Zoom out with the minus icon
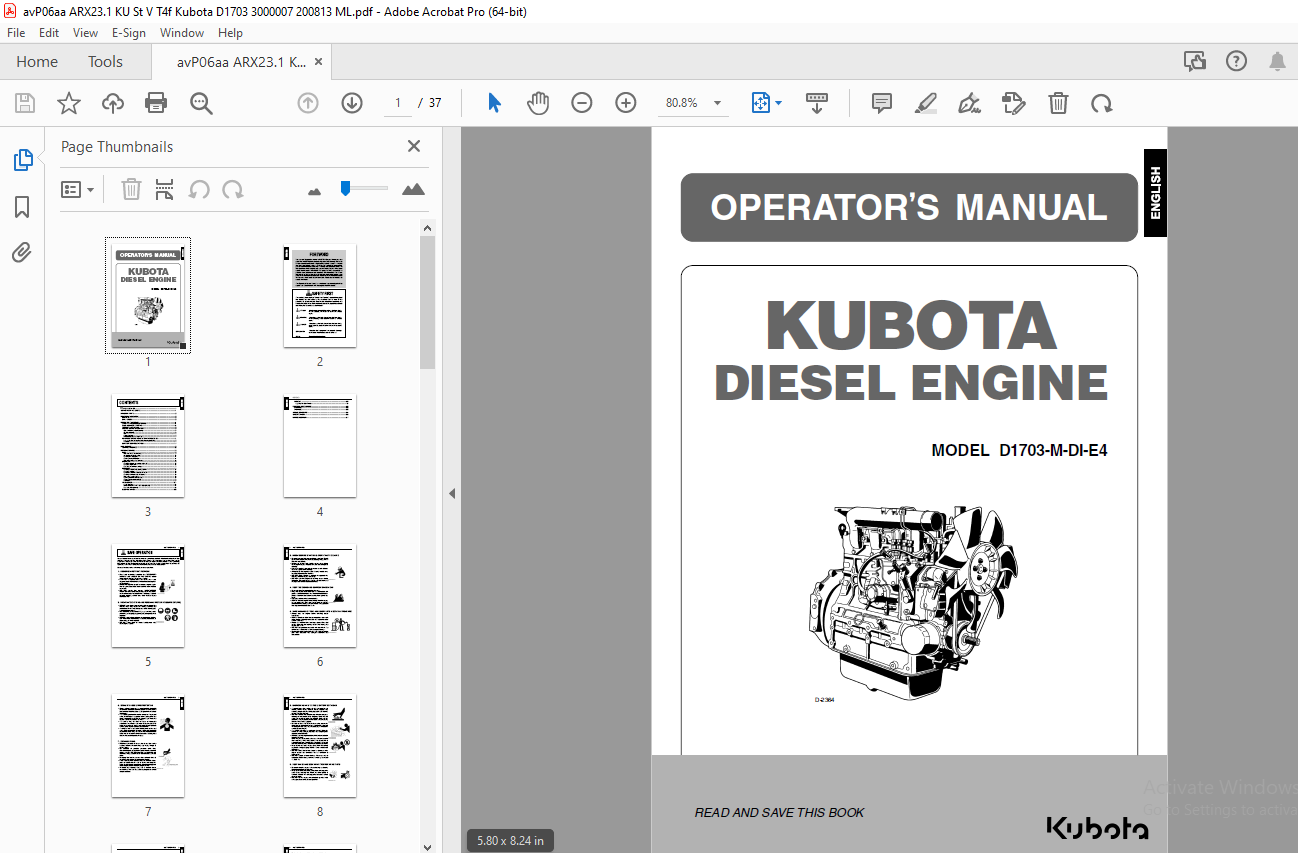Image resolution: width=1298 pixels, height=853 pixels. [582, 103]
